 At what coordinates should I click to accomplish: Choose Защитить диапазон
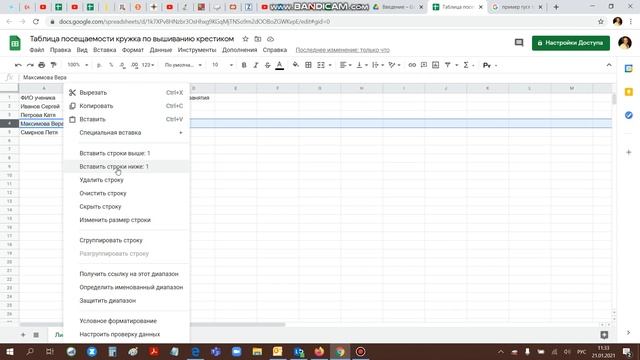(126, 301)
